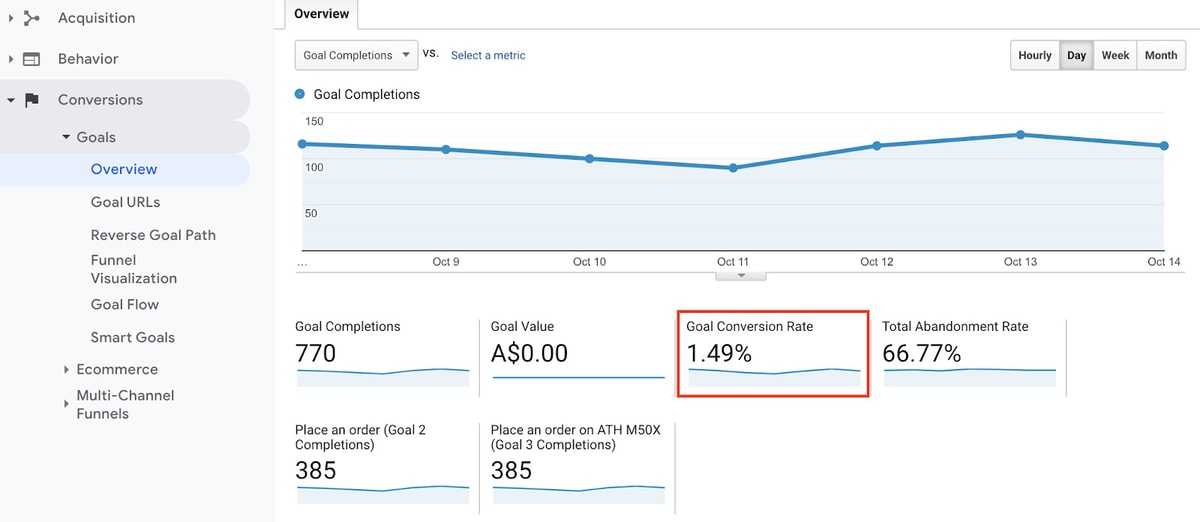Expand the Ecommerce submenu arrow
The height and width of the screenshot is (522, 1200).
pyautogui.click(x=66, y=370)
